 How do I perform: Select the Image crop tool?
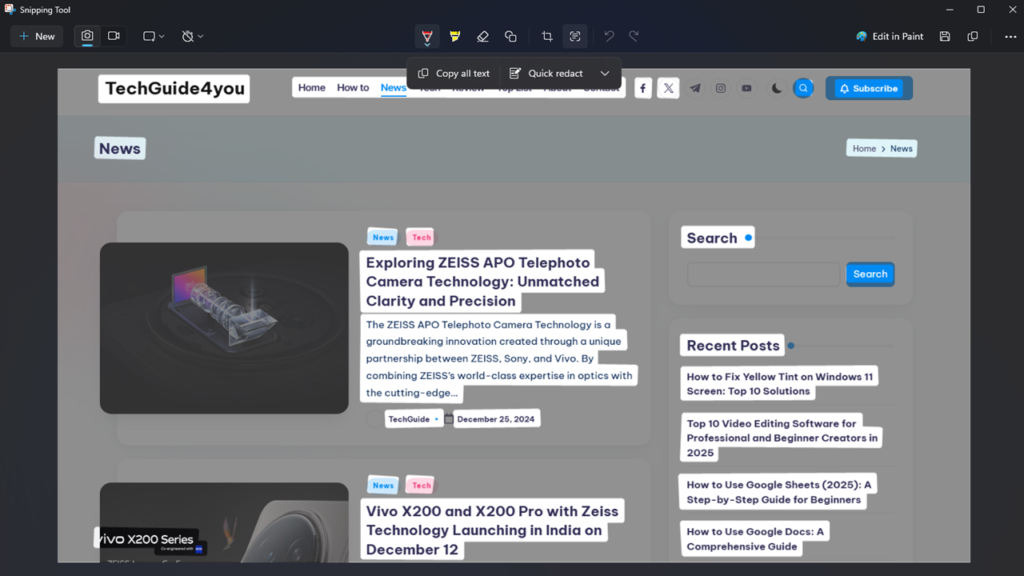[x=547, y=37]
